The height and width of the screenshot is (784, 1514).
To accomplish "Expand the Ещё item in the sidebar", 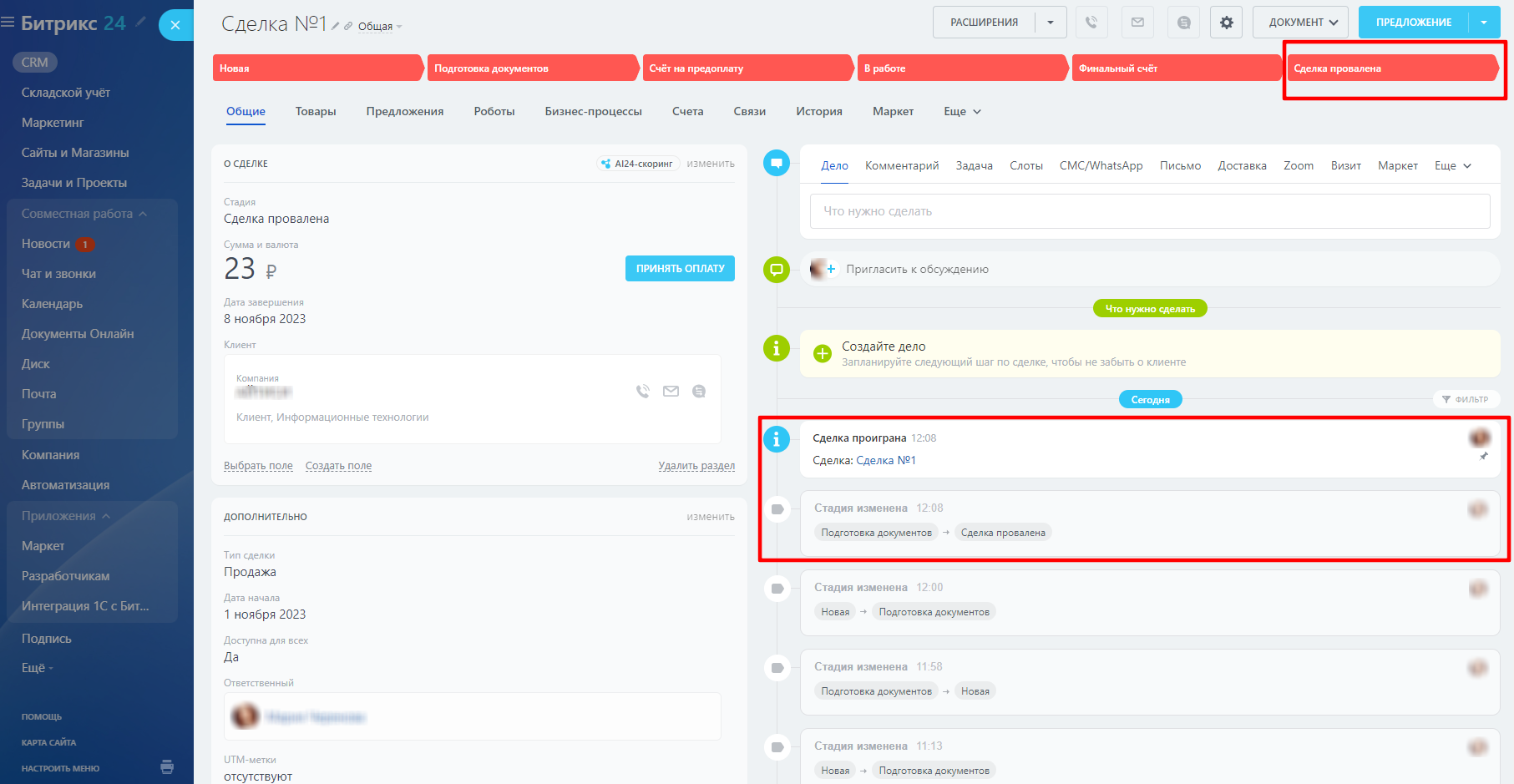I will pyautogui.click(x=38, y=668).
